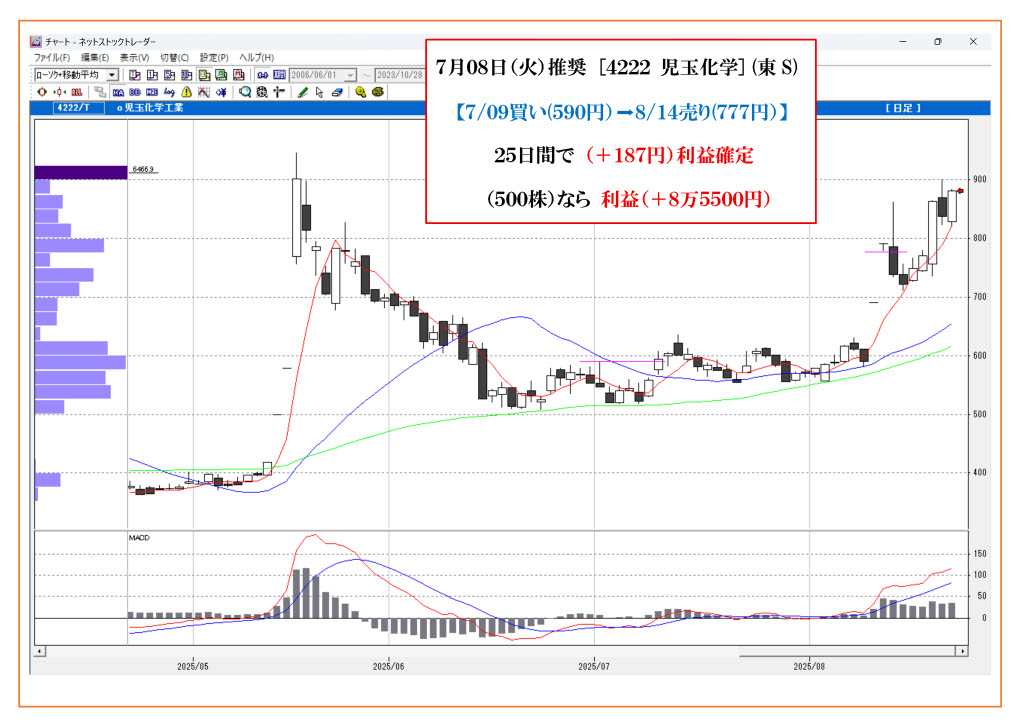Click the yellow warning triangle icon
The image size is (1024, 726).
point(186,92)
